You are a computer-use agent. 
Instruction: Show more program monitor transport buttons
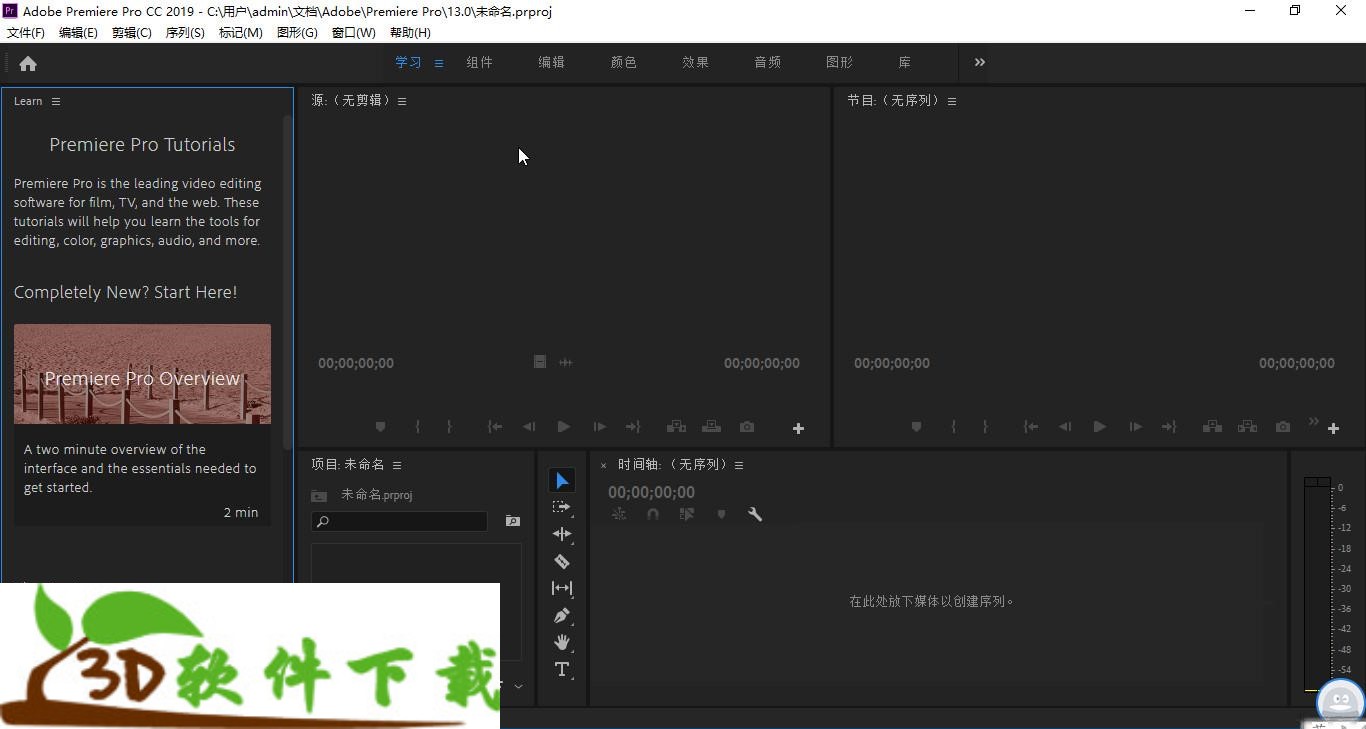pyautogui.click(x=1314, y=421)
